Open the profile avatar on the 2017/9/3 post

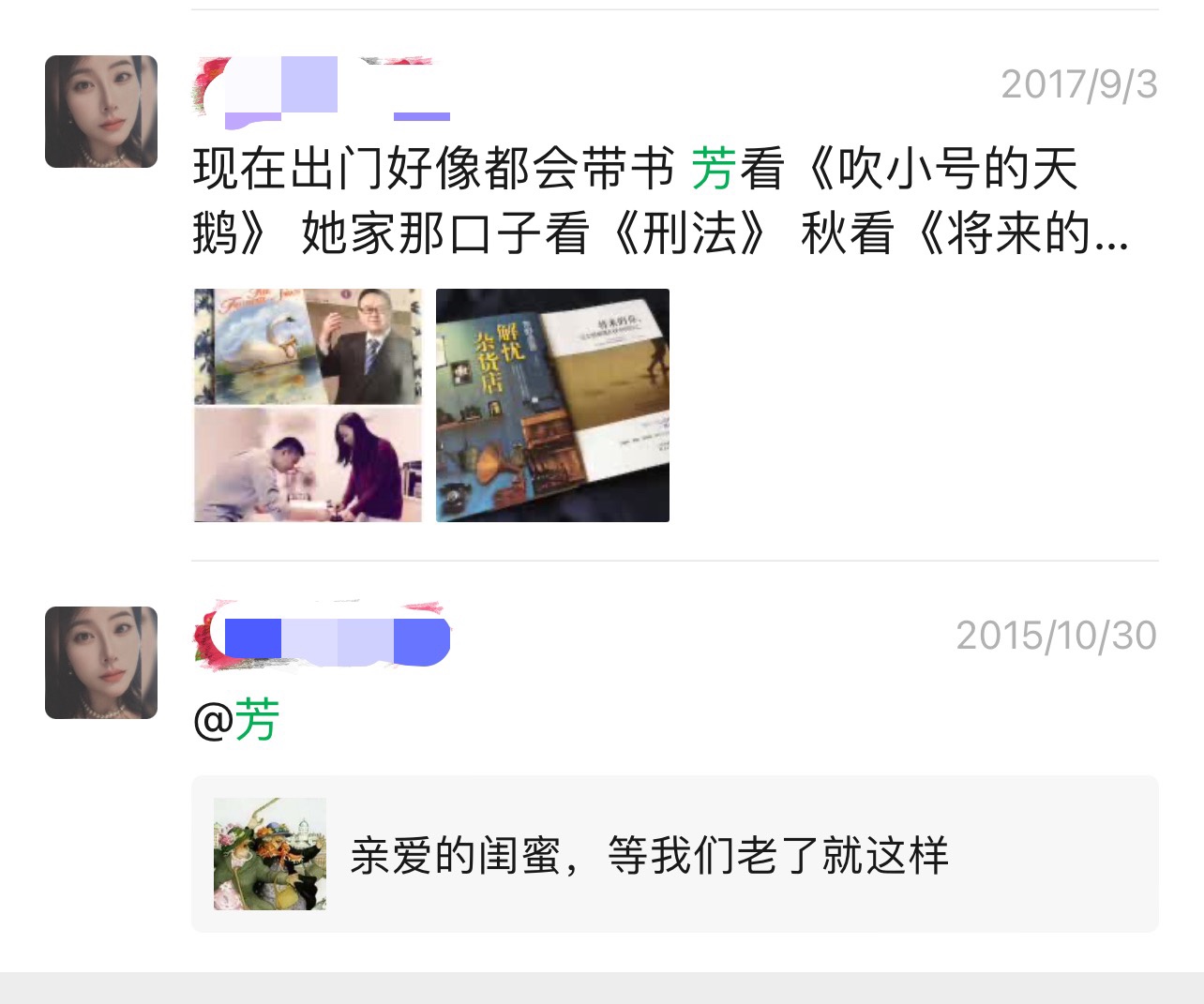pyautogui.click(x=101, y=112)
